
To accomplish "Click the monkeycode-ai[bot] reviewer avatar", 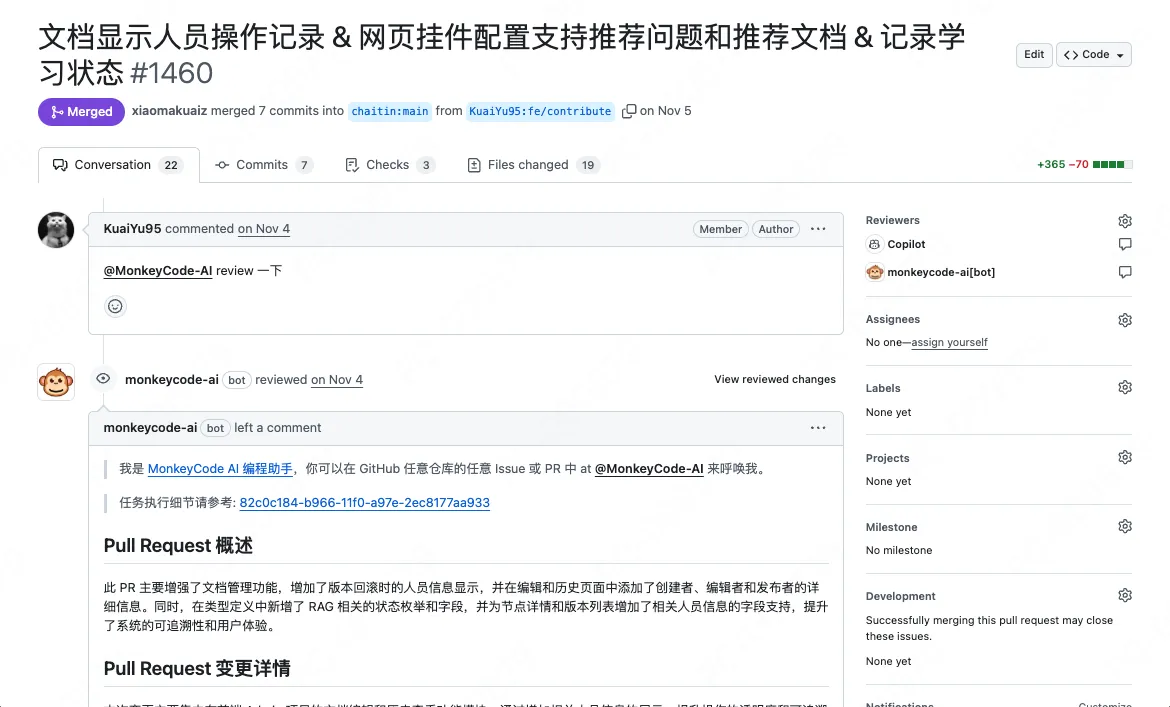I will pos(875,272).
